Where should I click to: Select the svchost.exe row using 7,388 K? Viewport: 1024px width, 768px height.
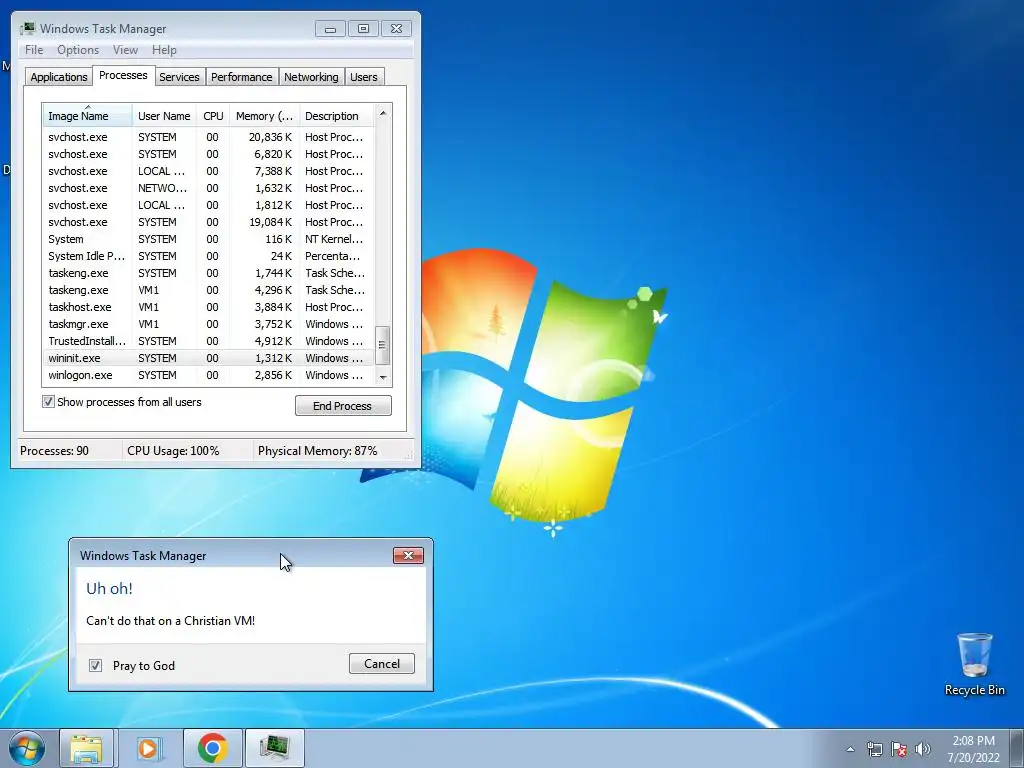(208, 171)
